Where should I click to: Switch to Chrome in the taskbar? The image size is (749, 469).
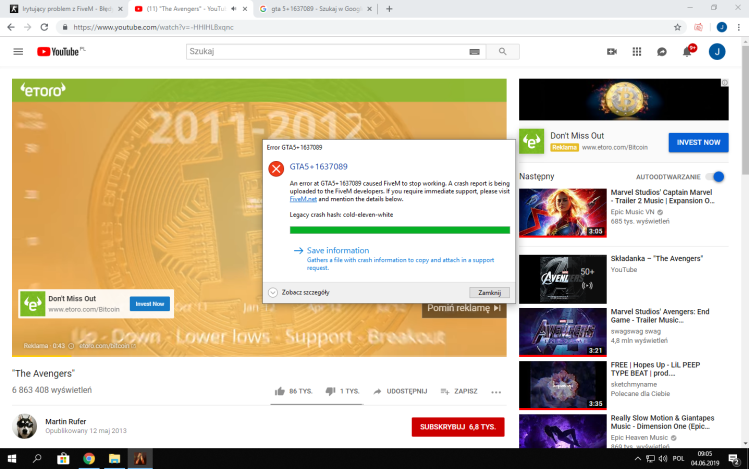(89, 459)
